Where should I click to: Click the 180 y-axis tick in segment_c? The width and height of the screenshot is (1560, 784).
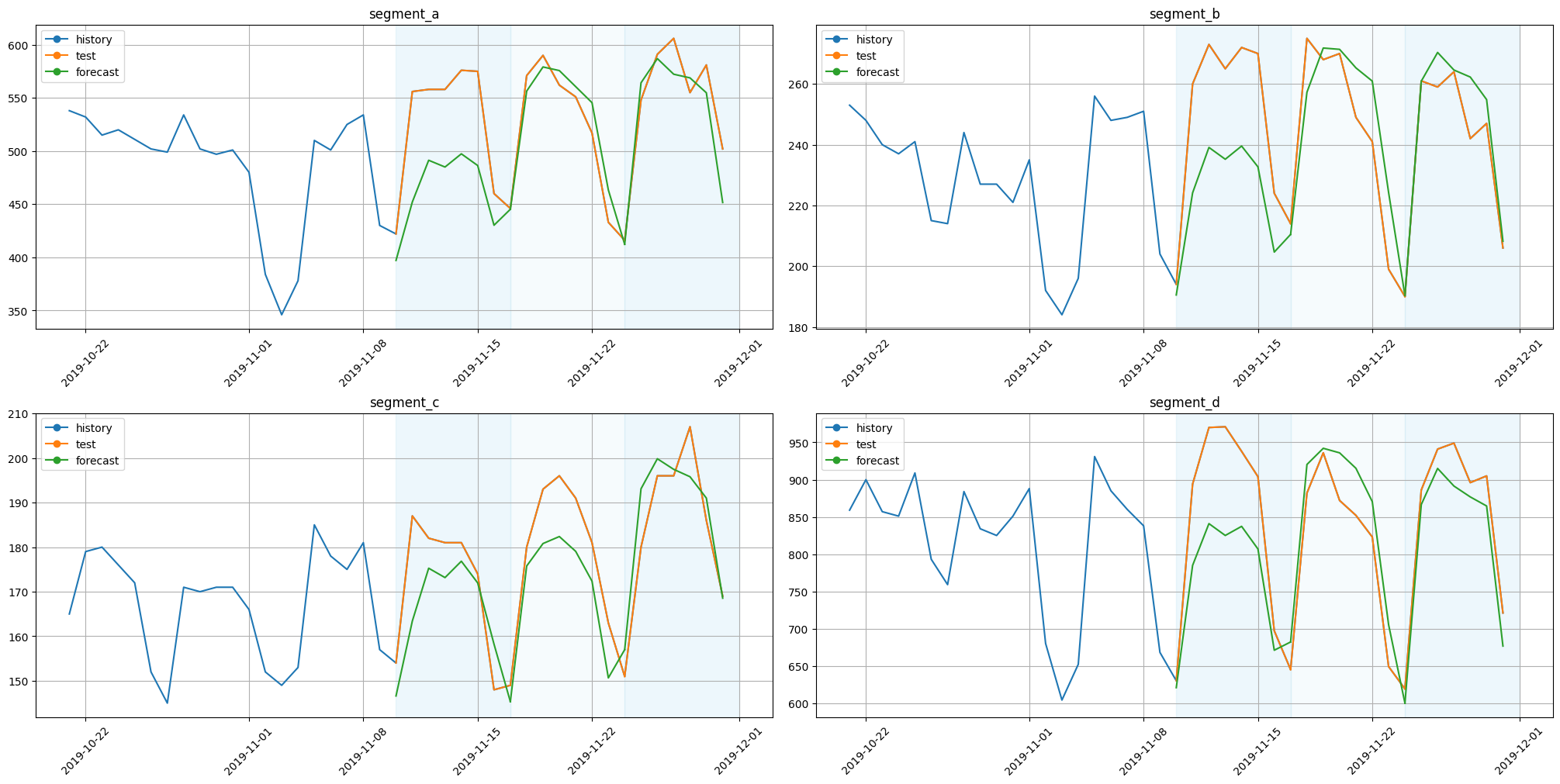click(x=19, y=547)
